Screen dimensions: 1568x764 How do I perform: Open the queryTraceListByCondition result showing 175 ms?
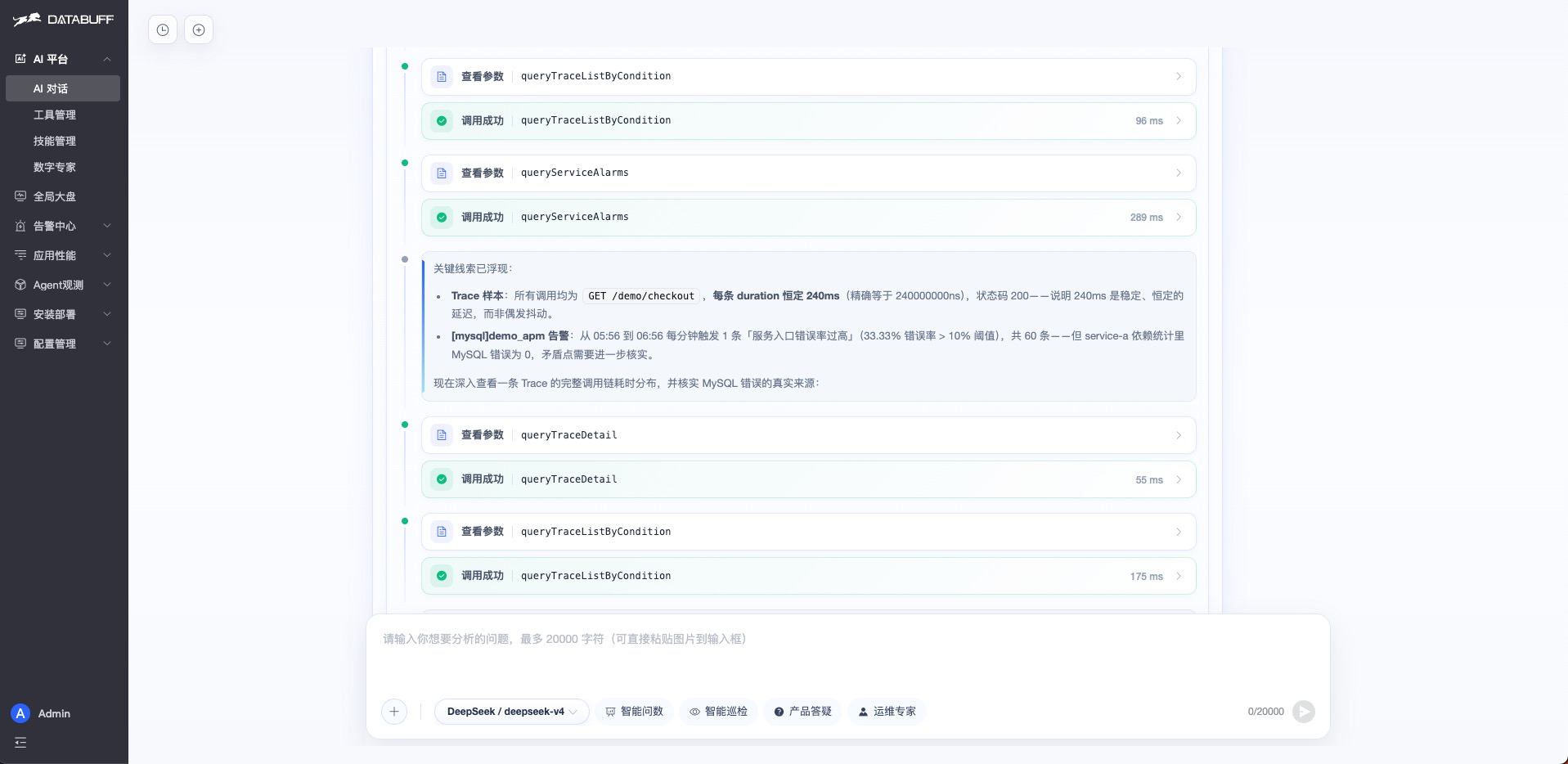808,576
